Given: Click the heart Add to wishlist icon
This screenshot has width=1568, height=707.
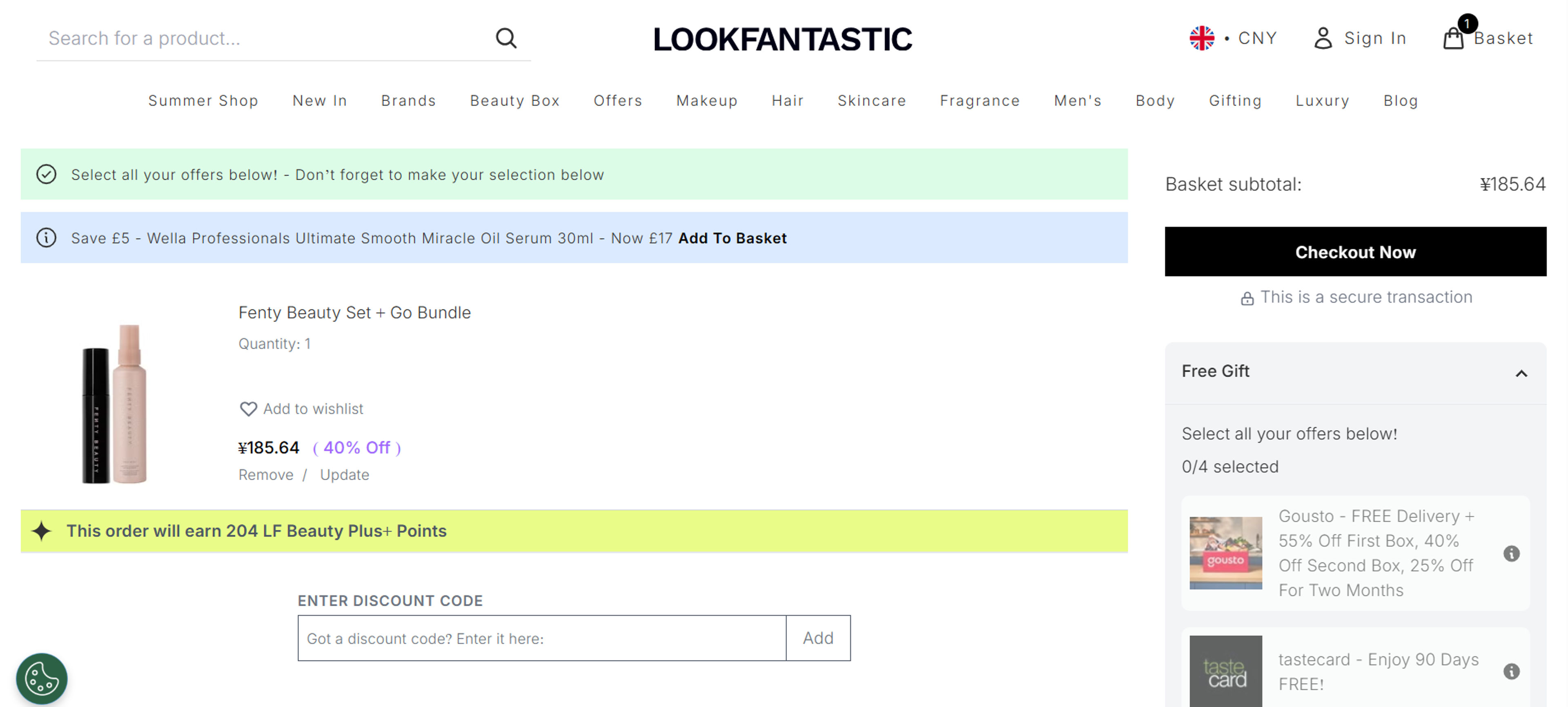Looking at the screenshot, I should point(248,409).
